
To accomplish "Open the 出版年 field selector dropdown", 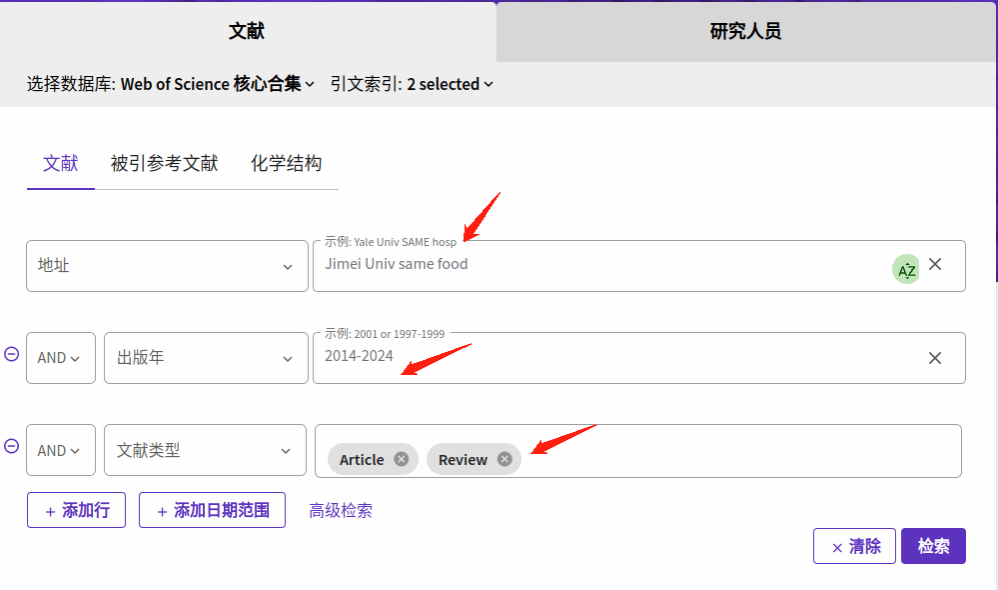I will tap(206, 358).
